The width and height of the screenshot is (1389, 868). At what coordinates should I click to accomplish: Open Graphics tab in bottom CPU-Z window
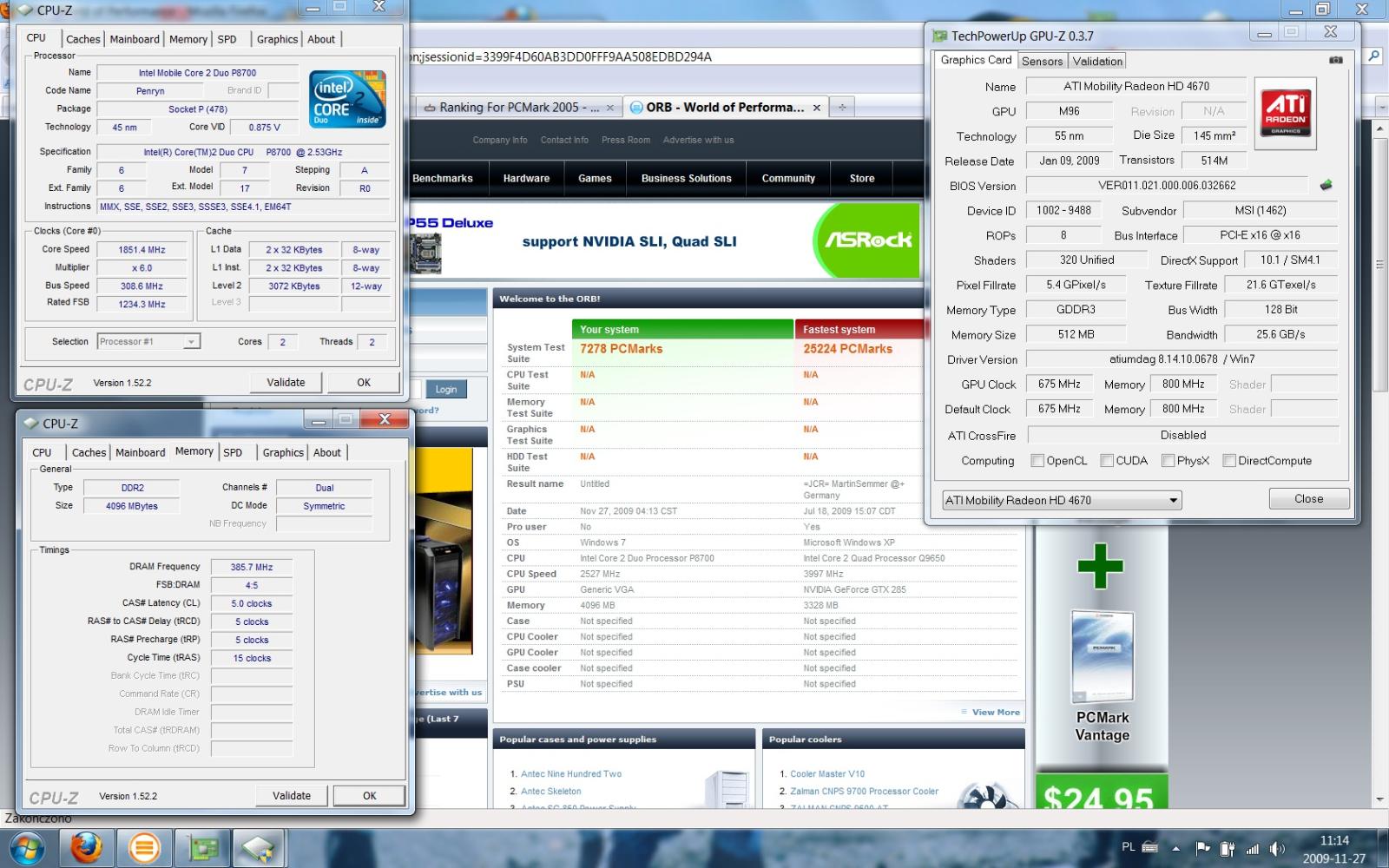pos(283,452)
